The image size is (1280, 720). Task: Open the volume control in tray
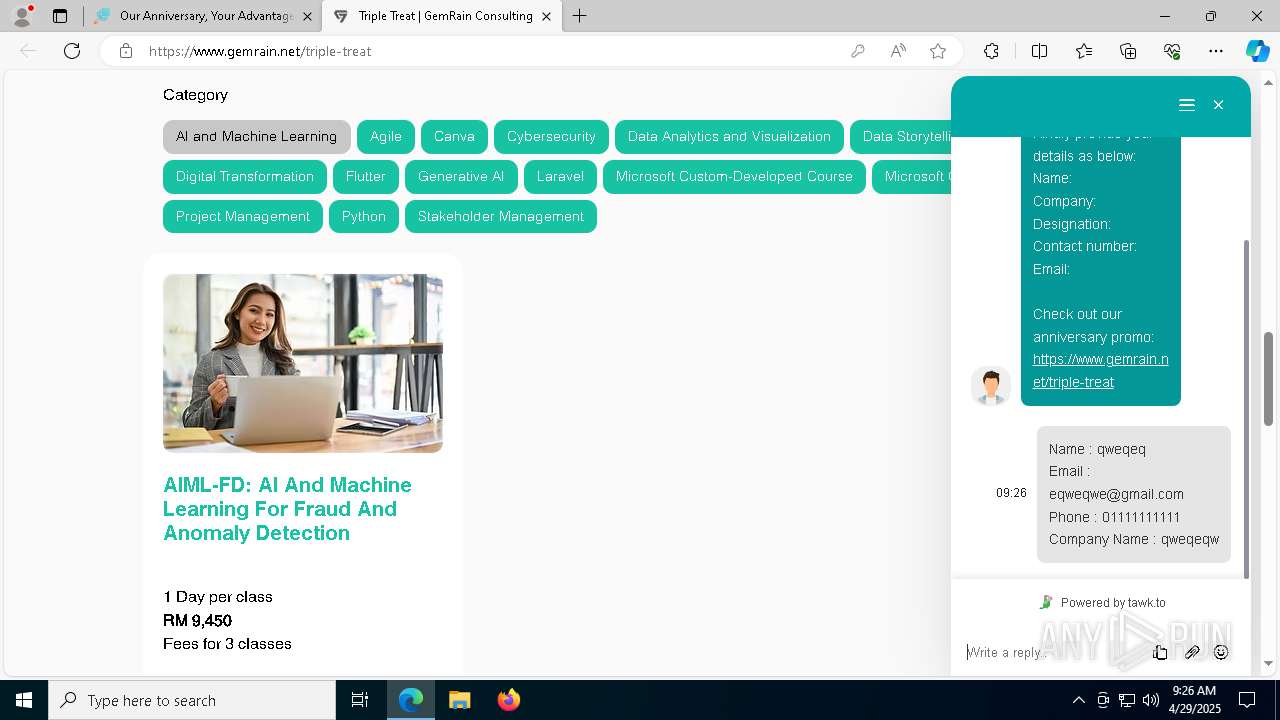1151,700
